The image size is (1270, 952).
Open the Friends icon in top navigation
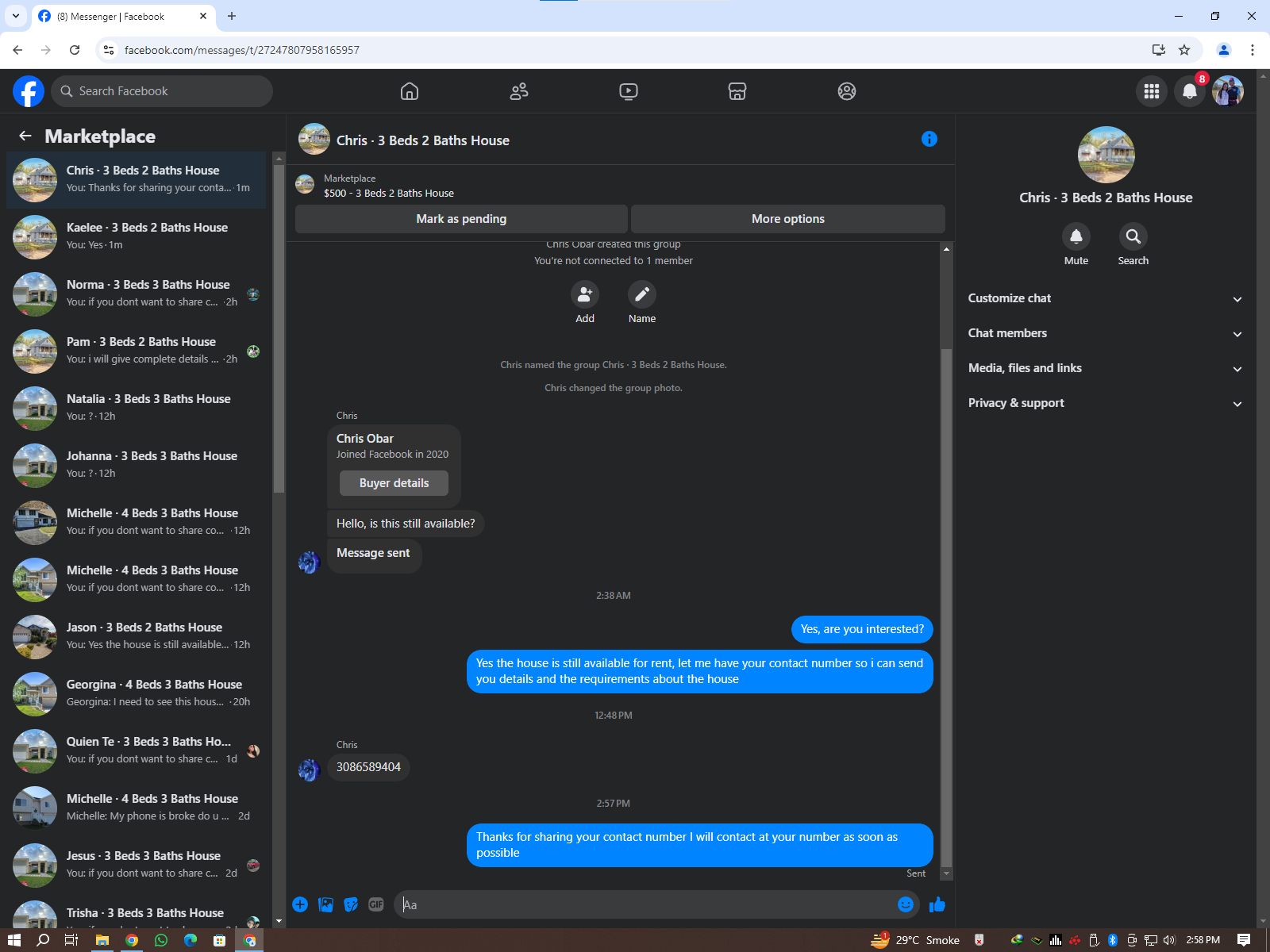pyautogui.click(x=519, y=91)
